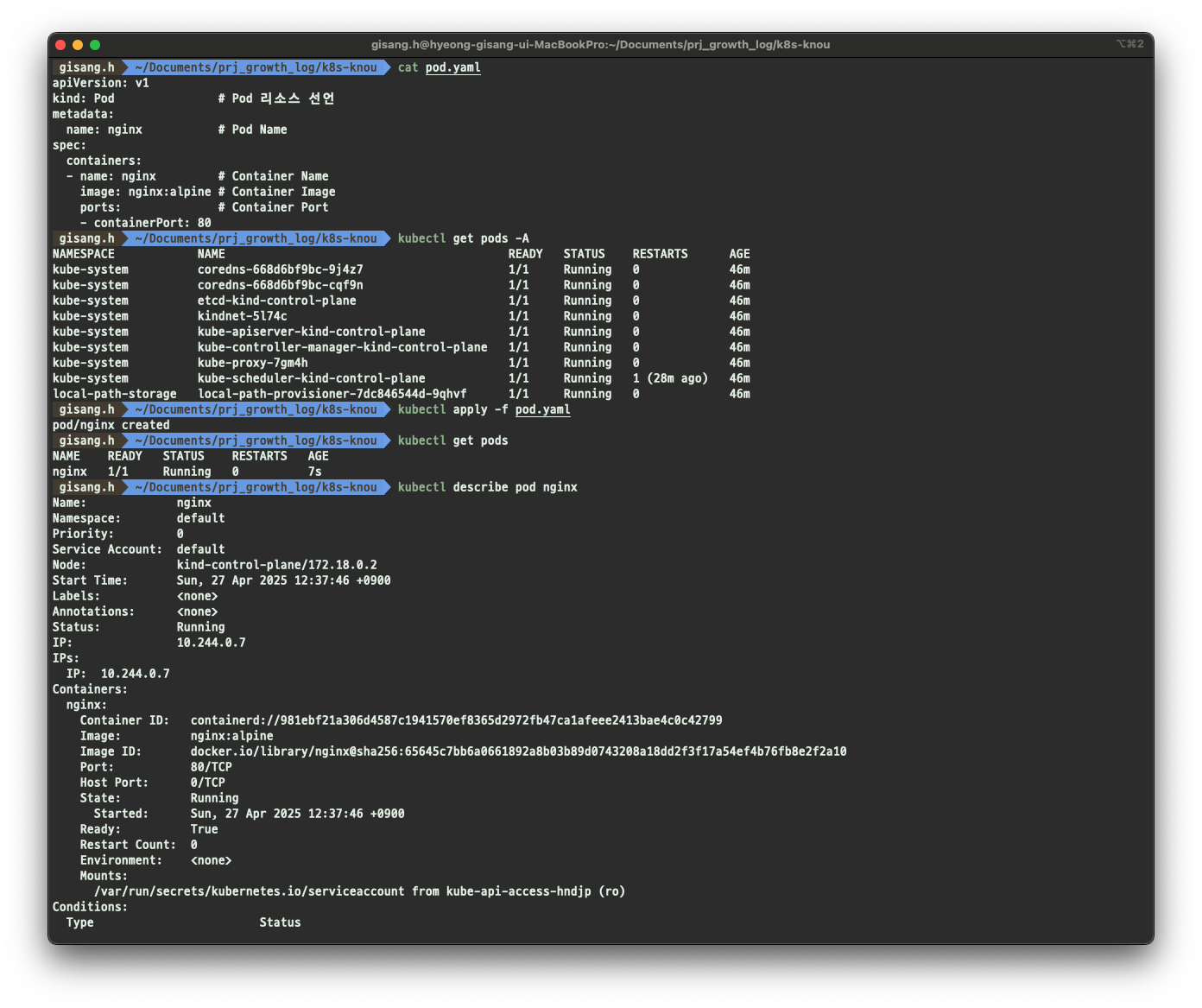Click pod.yaml in the cat command
The image size is (1202, 1008).
click(453, 67)
